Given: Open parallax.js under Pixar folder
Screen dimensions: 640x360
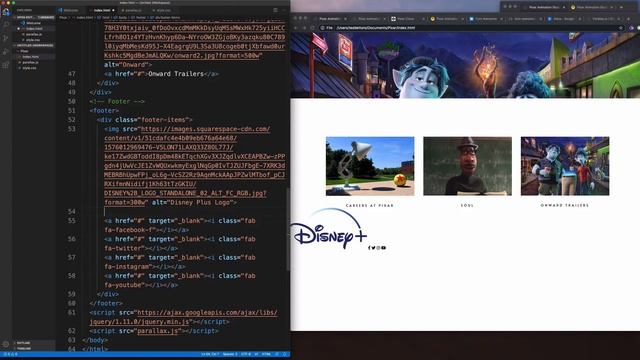Looking at the screenshot, I should tap(31, 62).
